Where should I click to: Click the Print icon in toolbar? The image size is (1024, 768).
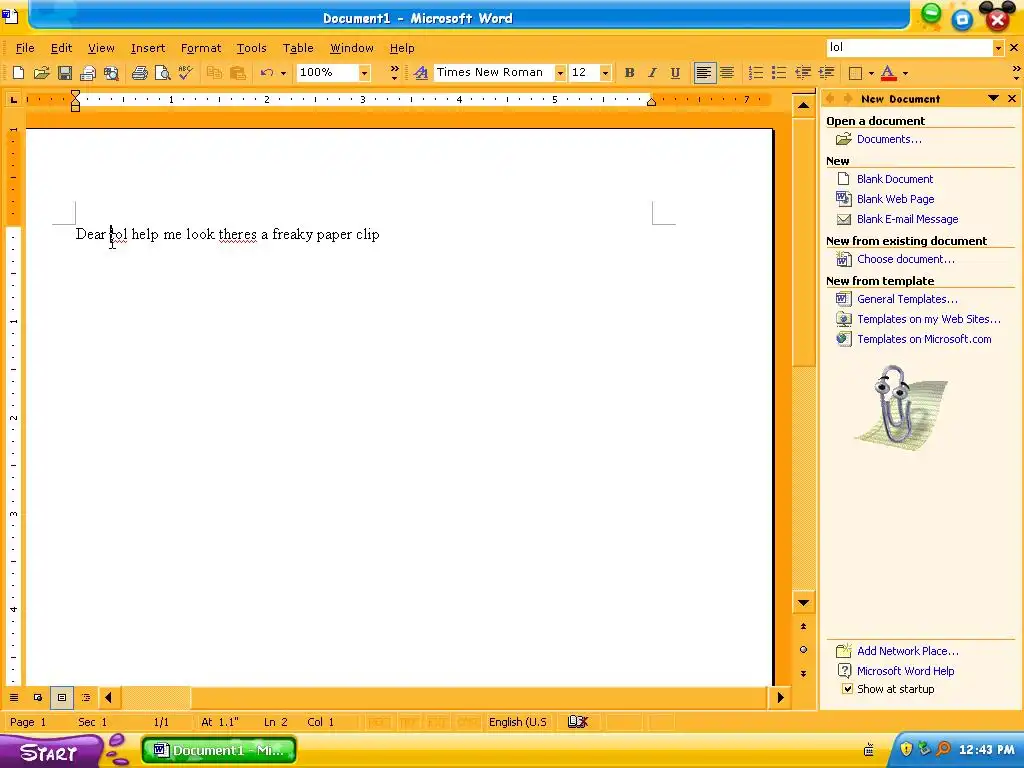(139, 72)
